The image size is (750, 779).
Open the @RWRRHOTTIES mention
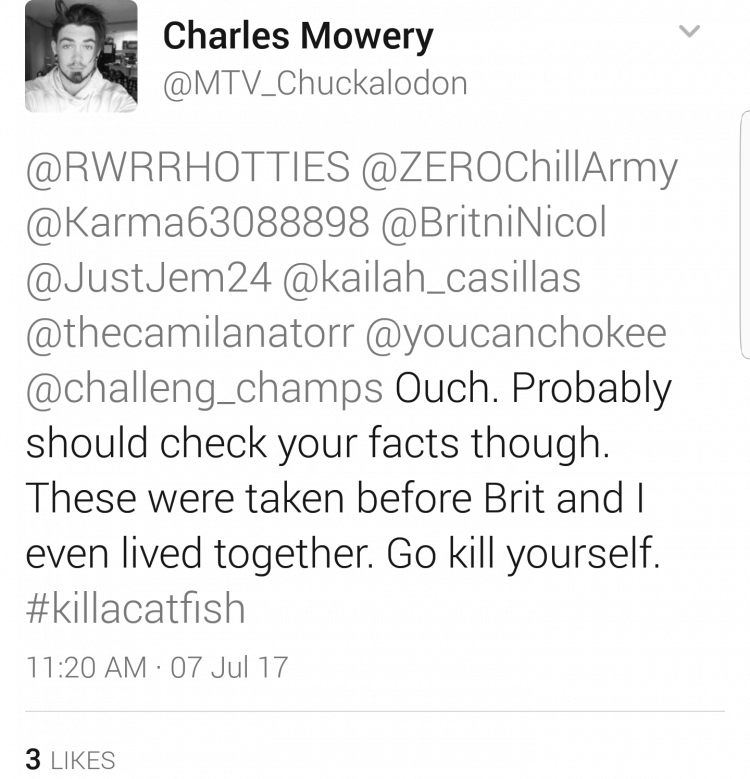[x=188, y=167]
